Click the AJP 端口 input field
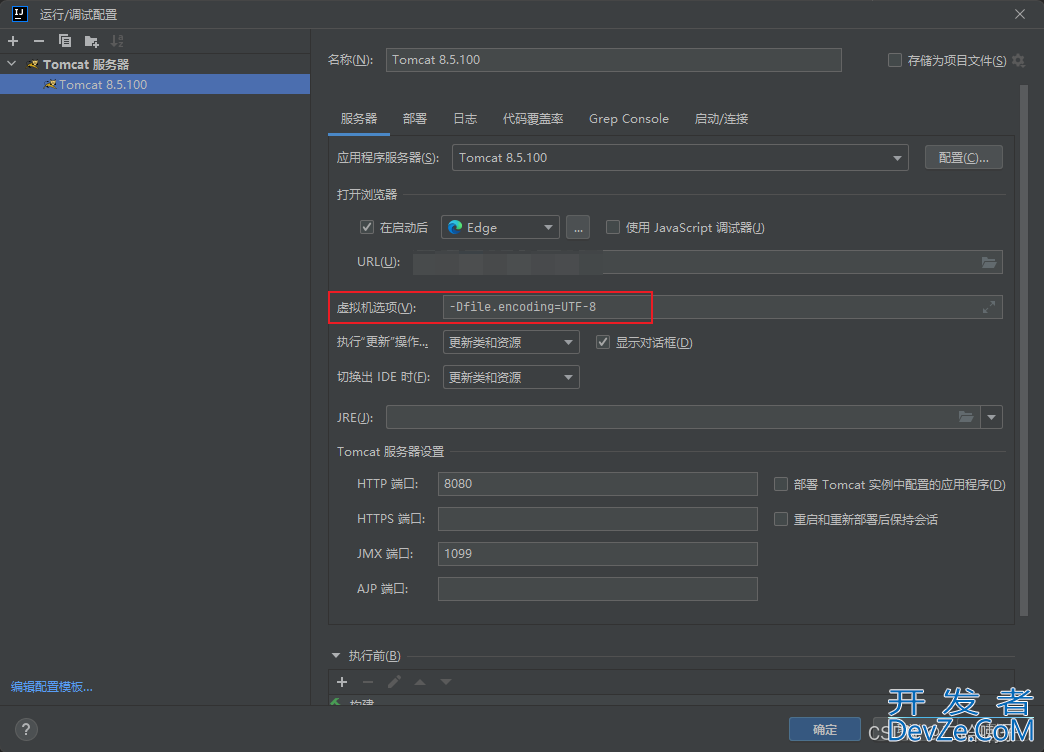This screenshot has height=752, width=1044. pos(597,589)
